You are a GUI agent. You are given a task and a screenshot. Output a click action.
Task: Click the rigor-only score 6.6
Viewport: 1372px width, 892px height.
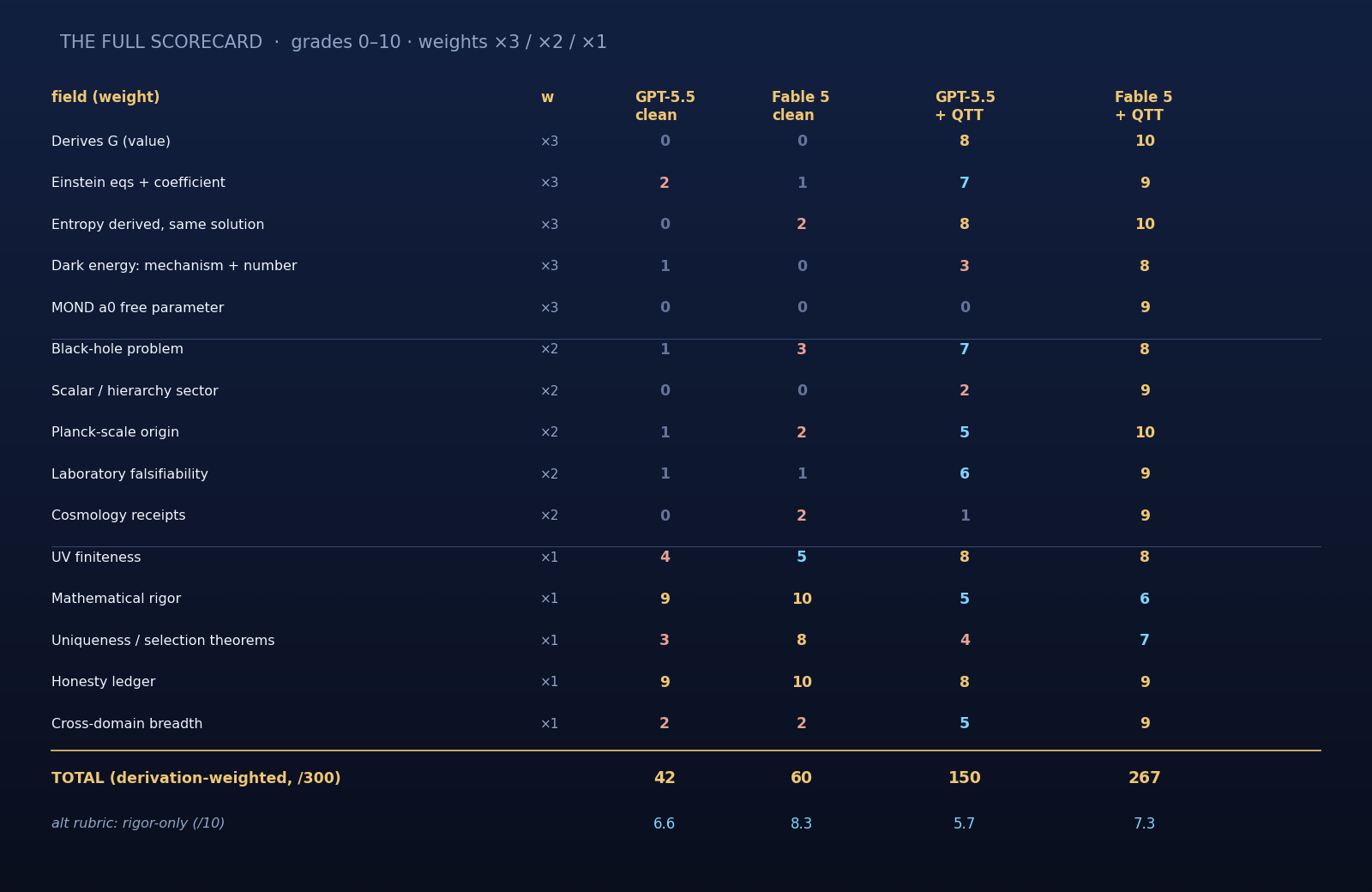pos(665,823)
